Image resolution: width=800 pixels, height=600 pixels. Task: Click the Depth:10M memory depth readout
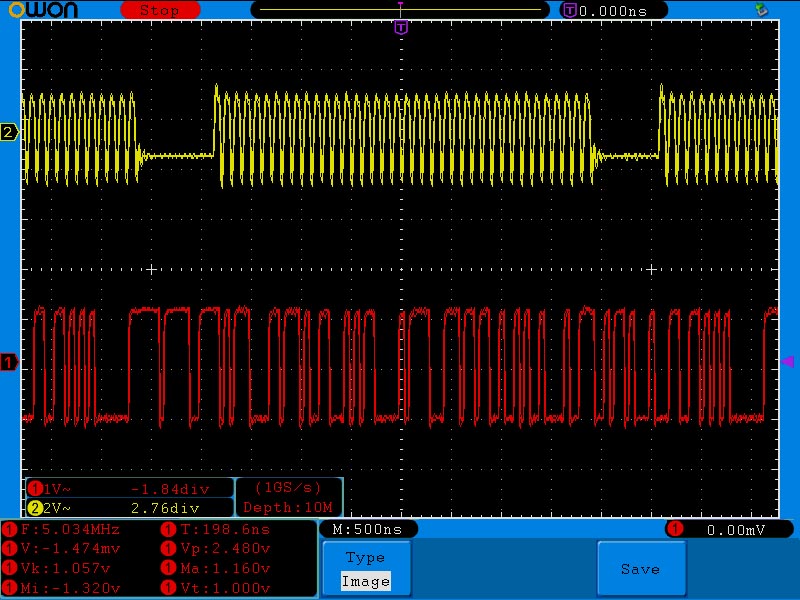(x=288, y=508)
